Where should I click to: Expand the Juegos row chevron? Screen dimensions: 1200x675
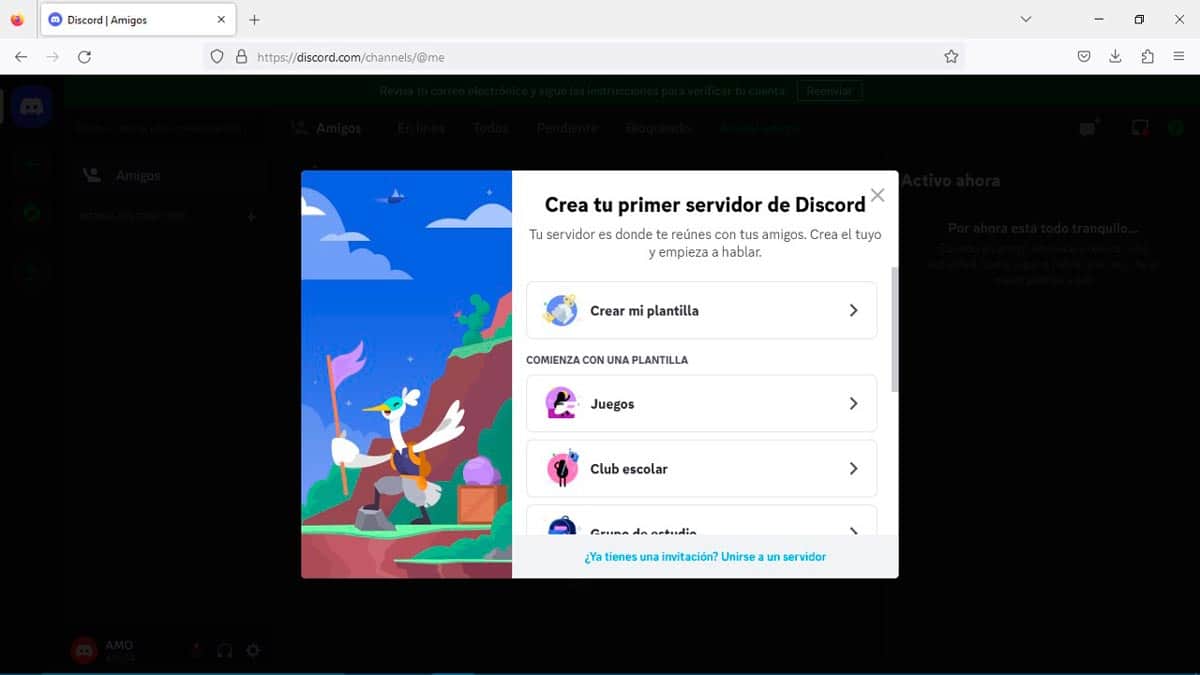pos(853,404)
